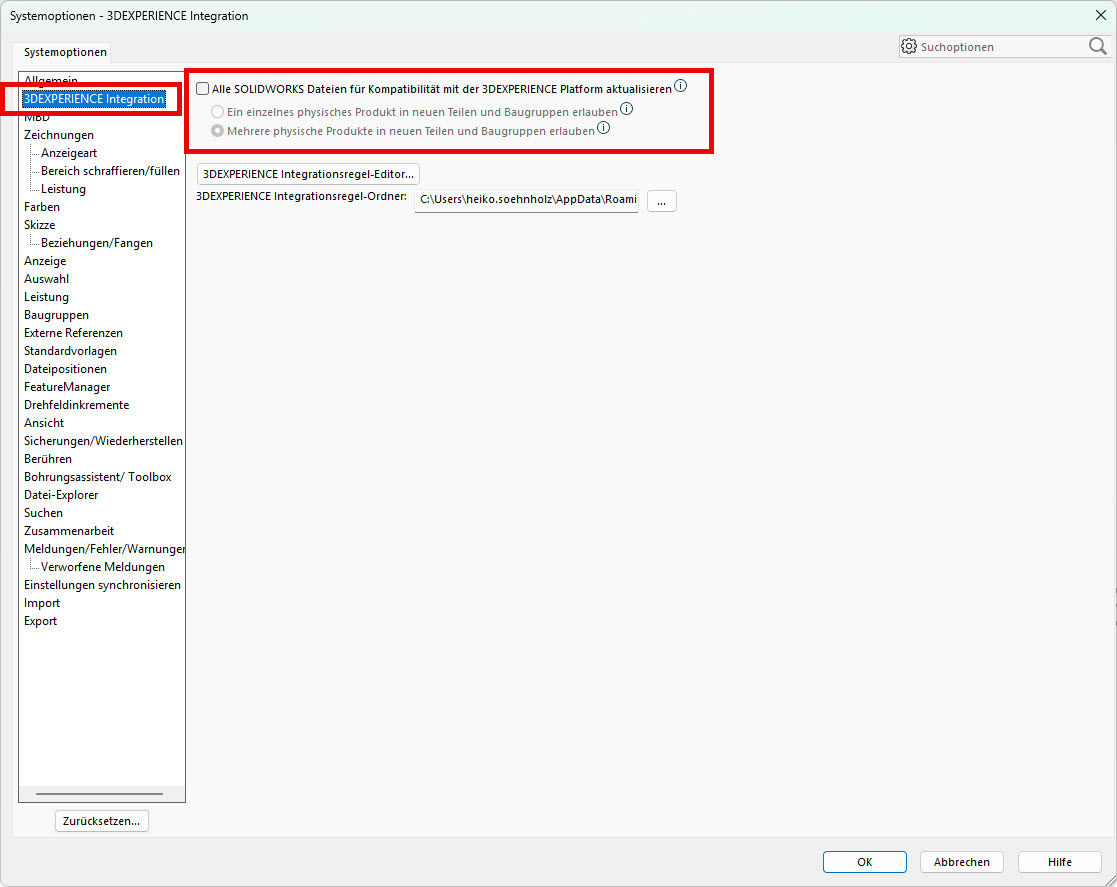Select 'Dateipositionen' entry
1117x887 pixels.
tap(65, 369)
